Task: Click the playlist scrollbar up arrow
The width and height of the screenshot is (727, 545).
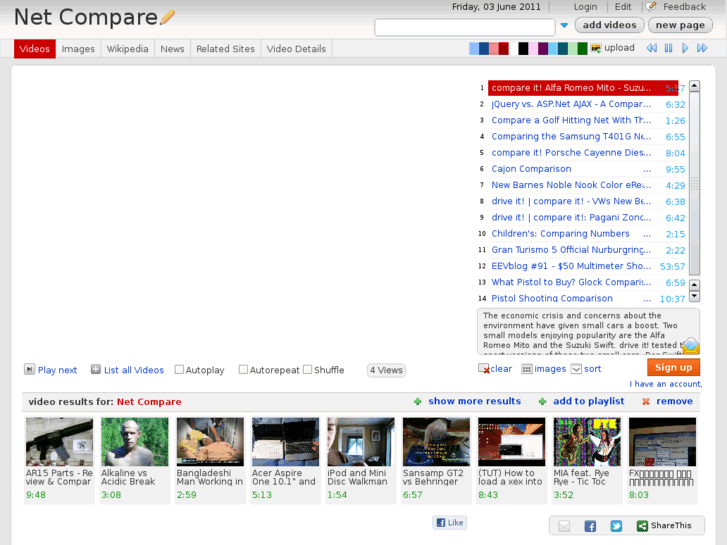Action: [x=694, y=86]
